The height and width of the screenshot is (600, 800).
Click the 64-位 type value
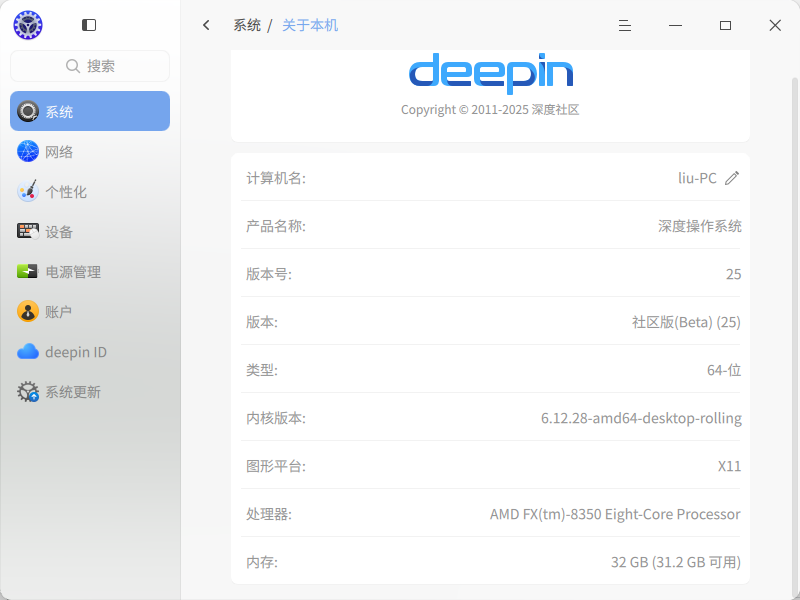click(x=723, y=370)
